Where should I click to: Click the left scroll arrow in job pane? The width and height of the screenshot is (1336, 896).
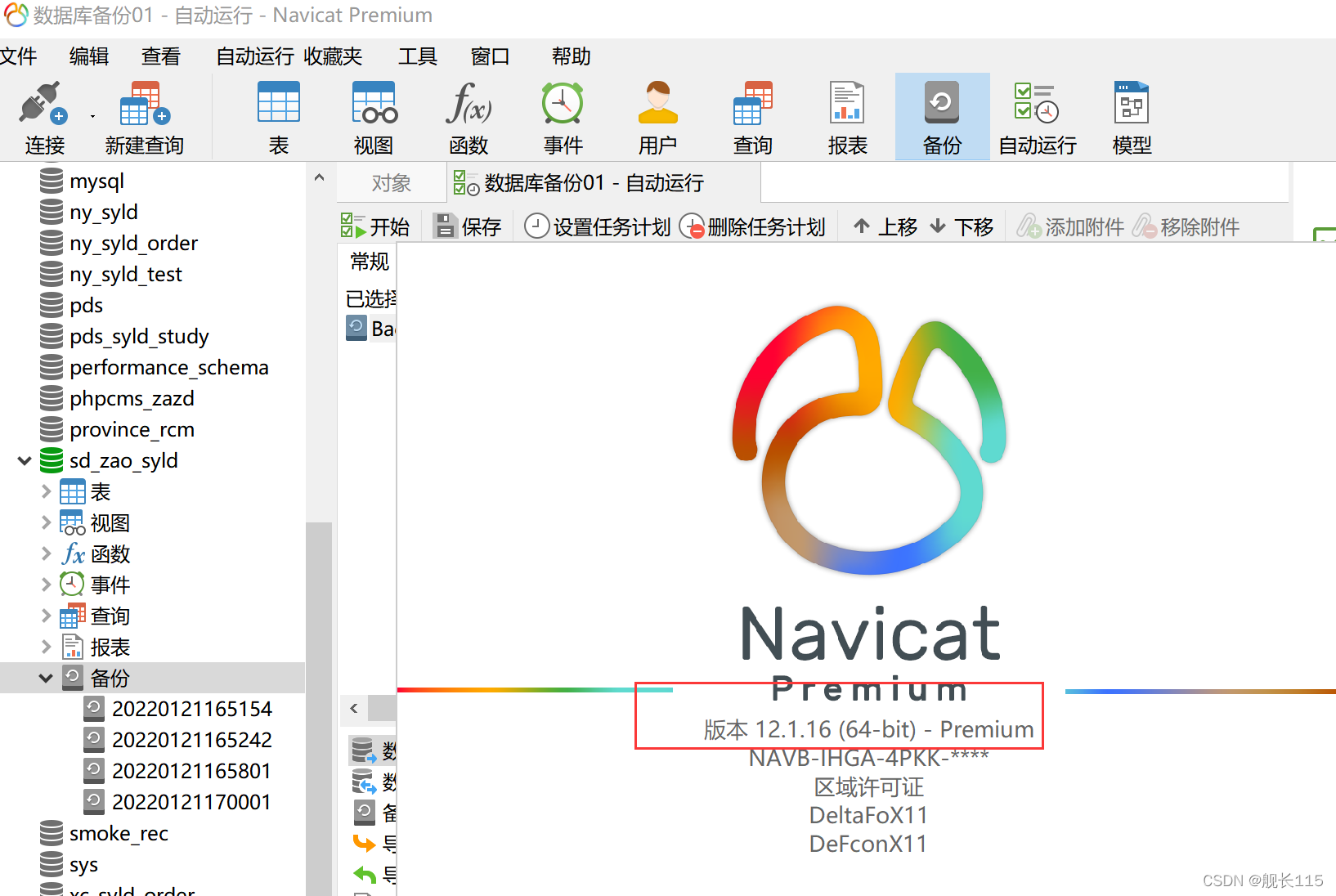pyautogui.click(x=354, y=708)
